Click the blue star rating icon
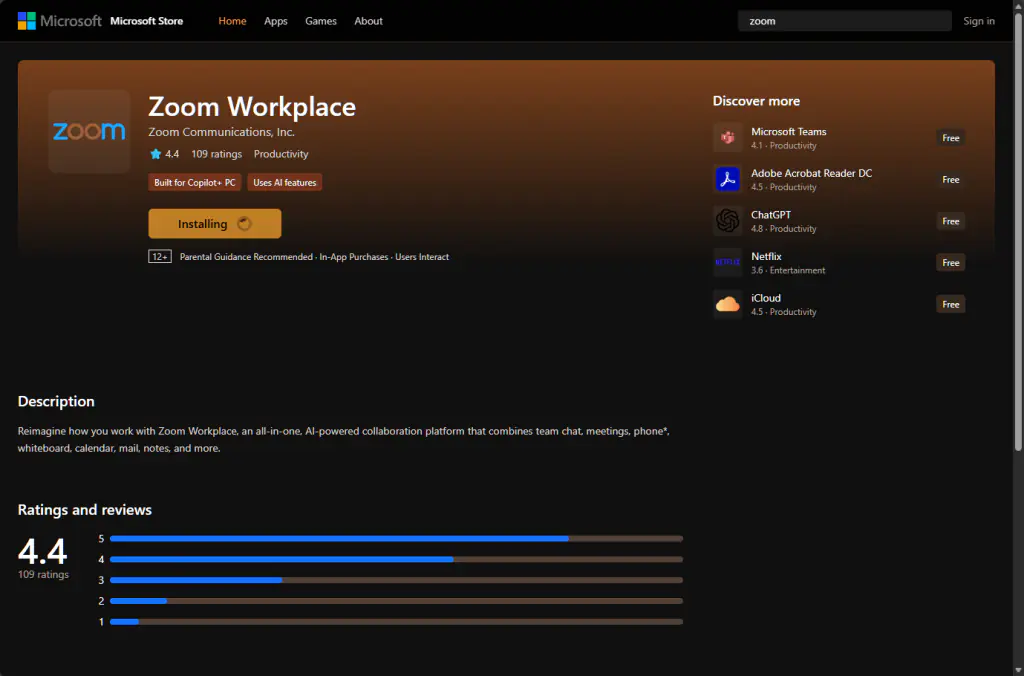This screenshot has width=1024, height=676. pos(155,154)
